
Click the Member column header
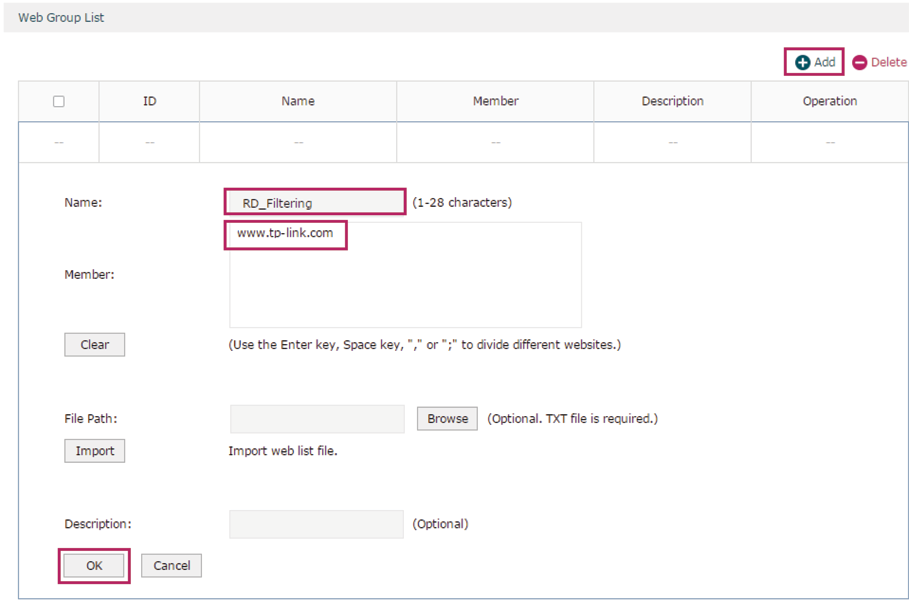(x=495, y=101)
